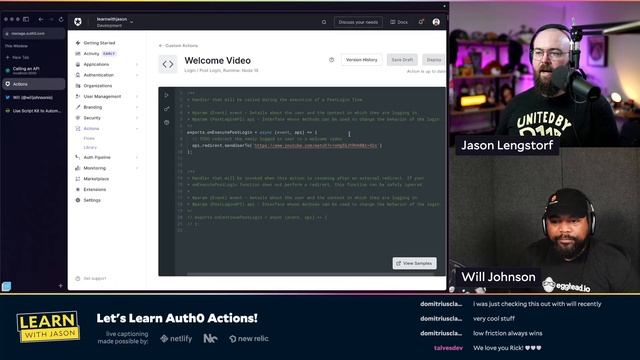This screenshot has width=640, height=360.
Task: Click Get support link
Action: (x=95, y=278)
